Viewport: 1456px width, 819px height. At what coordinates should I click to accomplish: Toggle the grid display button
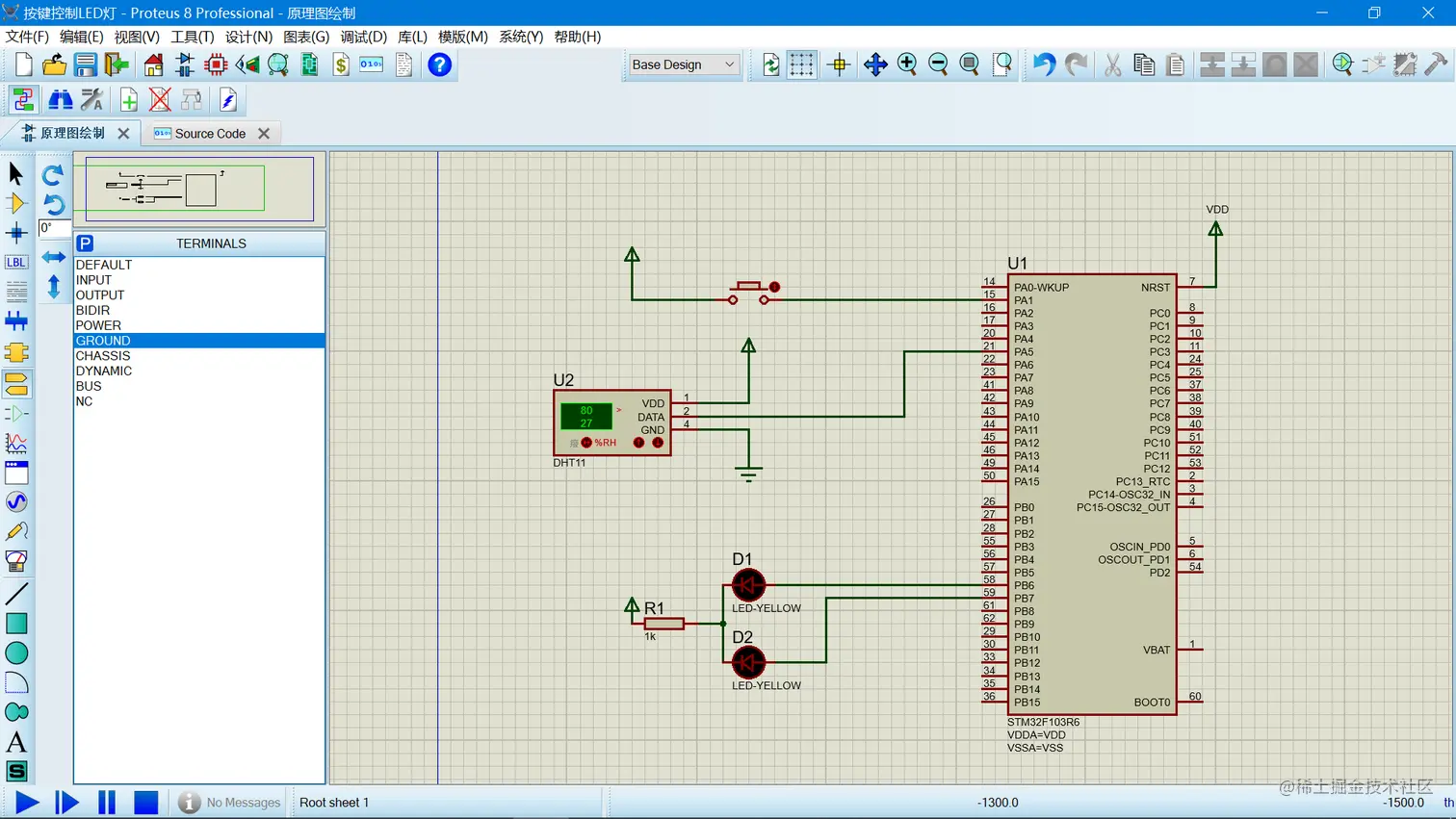pyautogui.click(x=801, y=64)
